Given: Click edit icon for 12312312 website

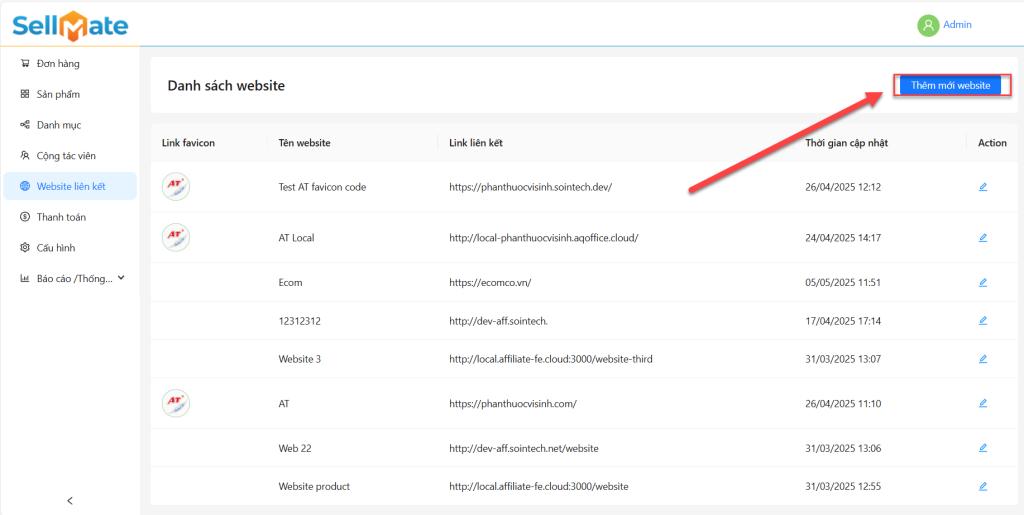Looking at the screenshot, I should (x=982, y=321).
